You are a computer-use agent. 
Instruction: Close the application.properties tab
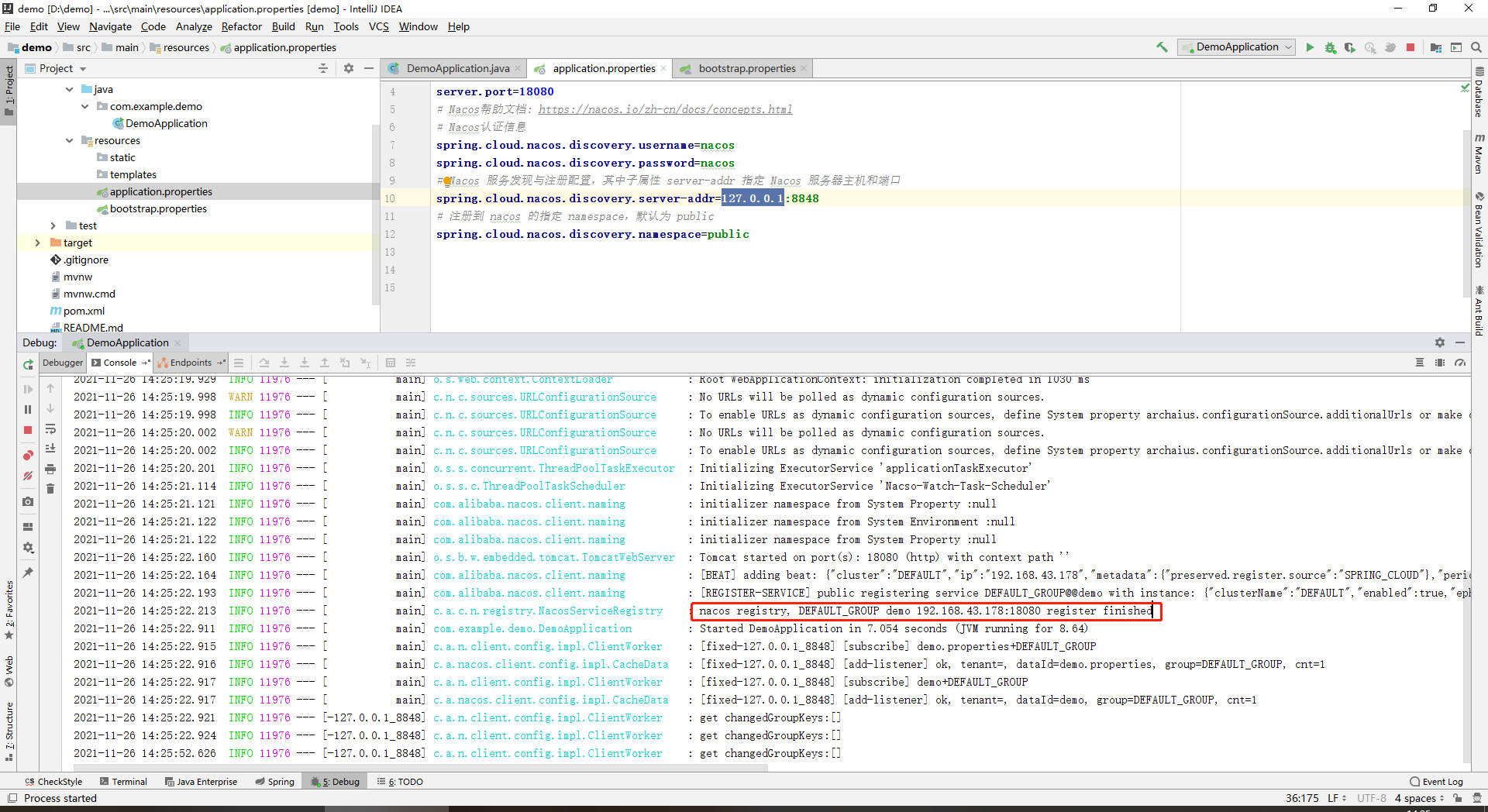[663, 68]
